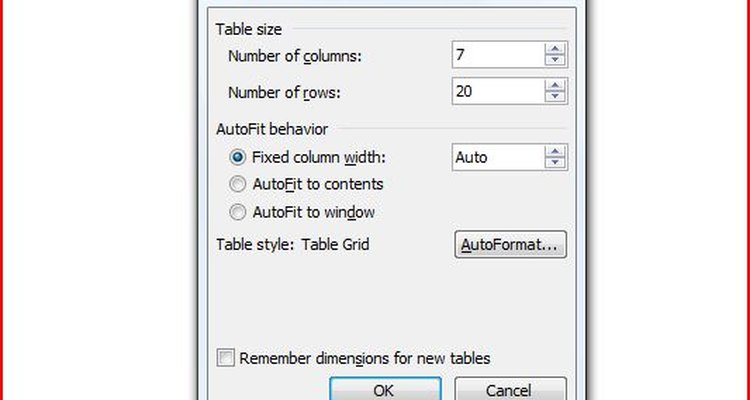Click the 'Number of columns:' label

click(295, 56)
